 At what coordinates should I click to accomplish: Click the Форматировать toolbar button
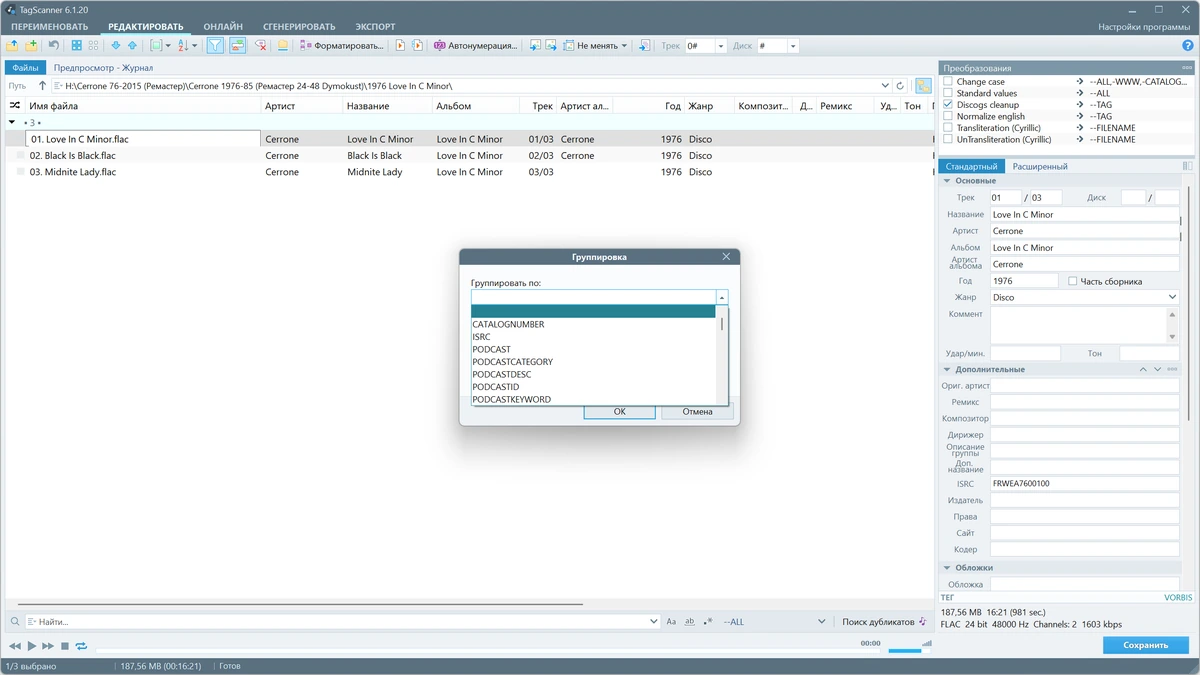(343, 46)
